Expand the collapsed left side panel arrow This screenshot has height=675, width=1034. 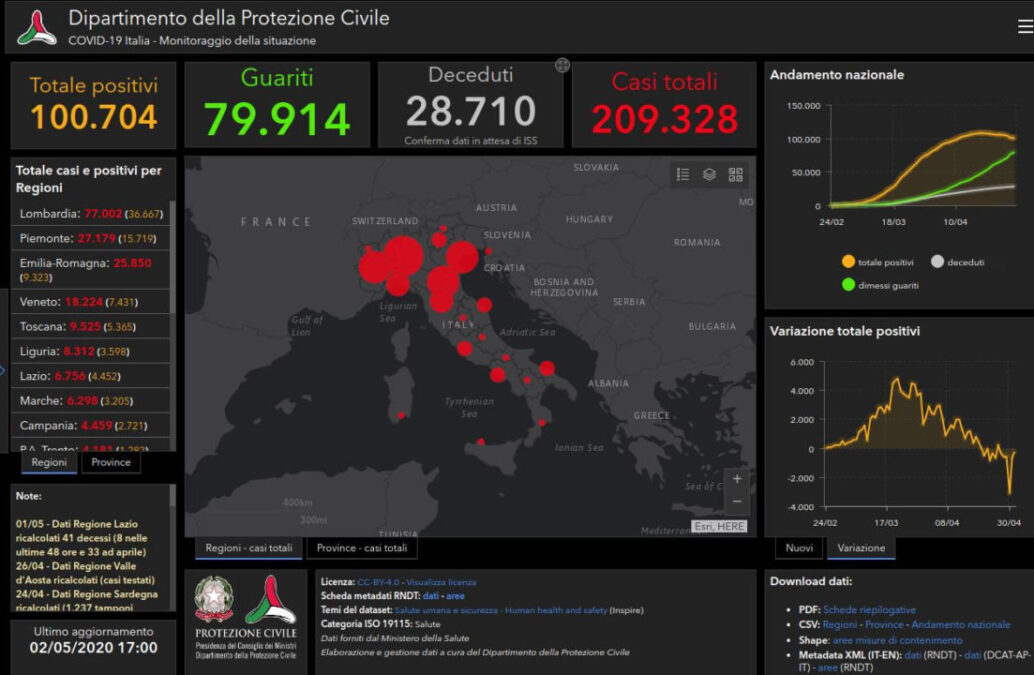pos(3,372)
